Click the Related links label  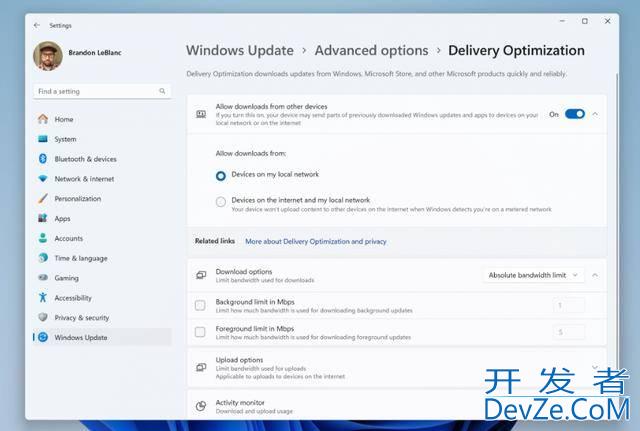coord(215,241)
